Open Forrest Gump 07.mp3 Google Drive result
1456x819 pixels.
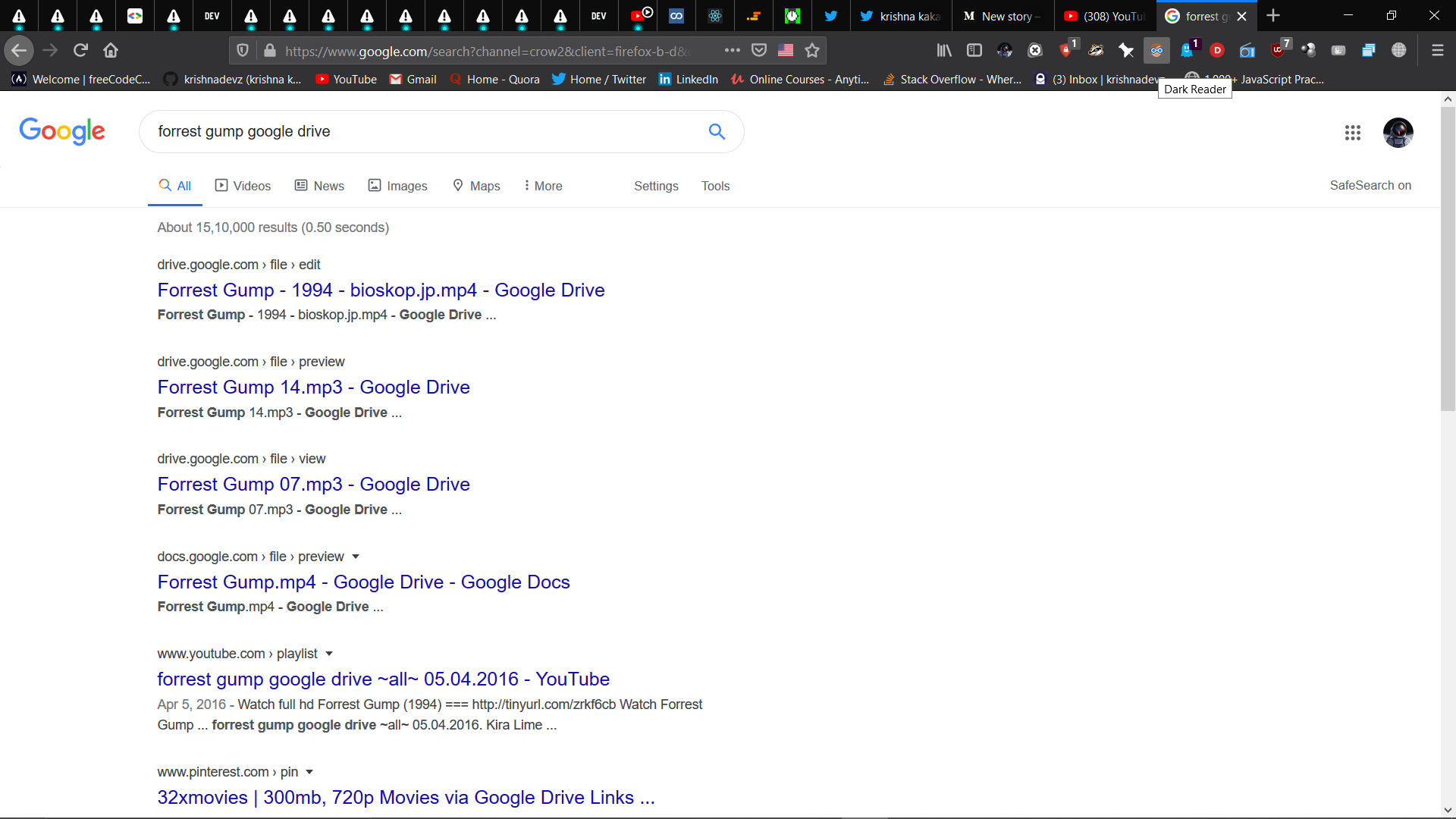[313, 484]
